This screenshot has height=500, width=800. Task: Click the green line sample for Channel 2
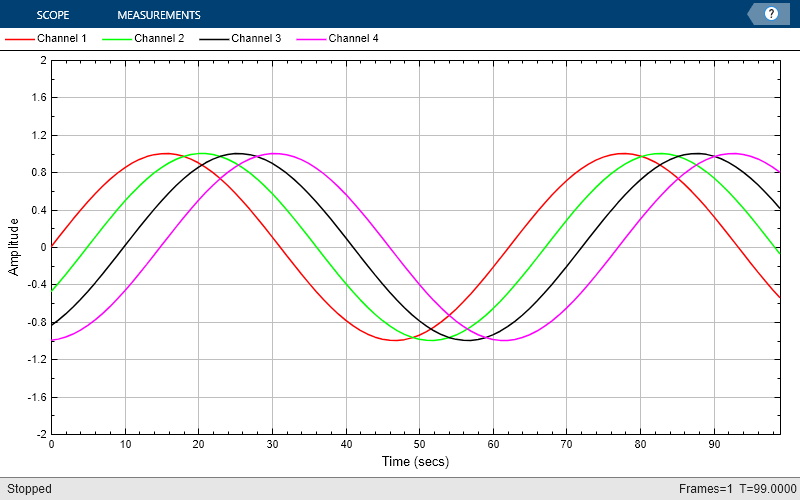(118, 39)
